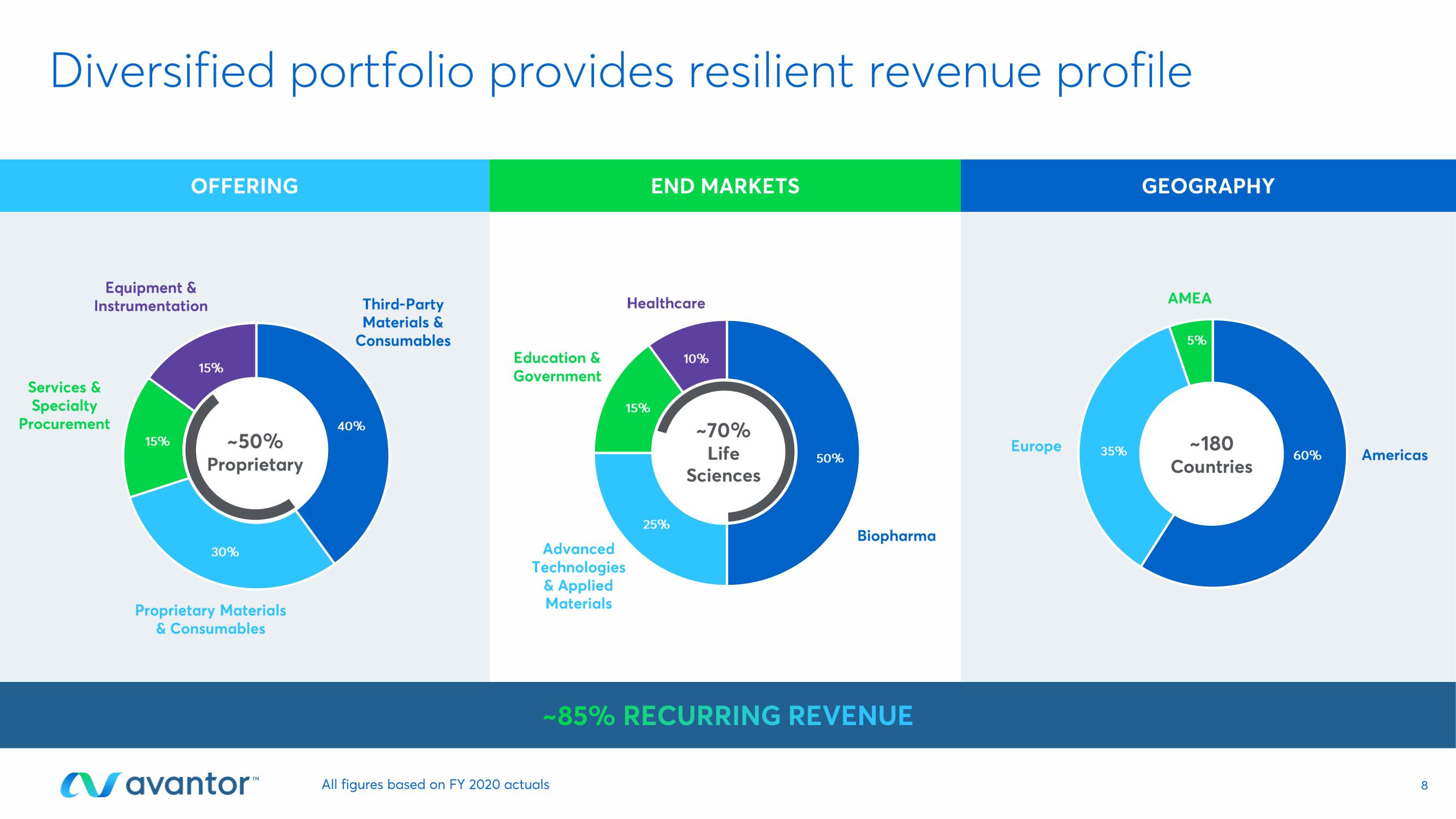The width and height of the screenshot is (1456, 819).
Task: Click the Avantor logo
Action: coord(160,785)
